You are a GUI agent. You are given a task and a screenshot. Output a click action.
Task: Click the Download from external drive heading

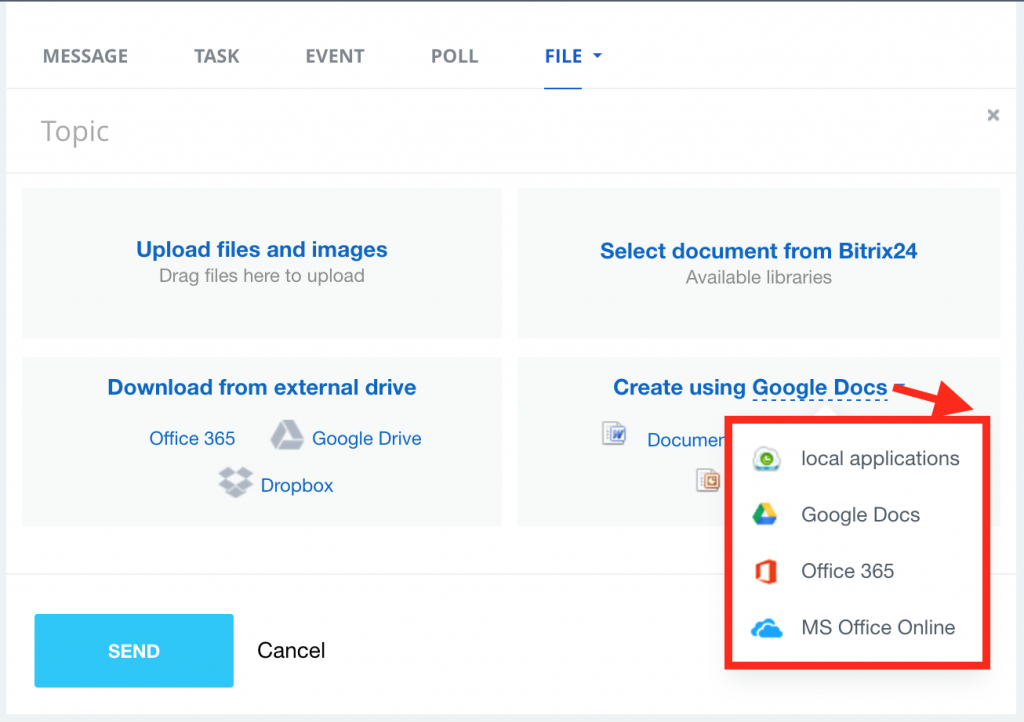tap(262, 387)
